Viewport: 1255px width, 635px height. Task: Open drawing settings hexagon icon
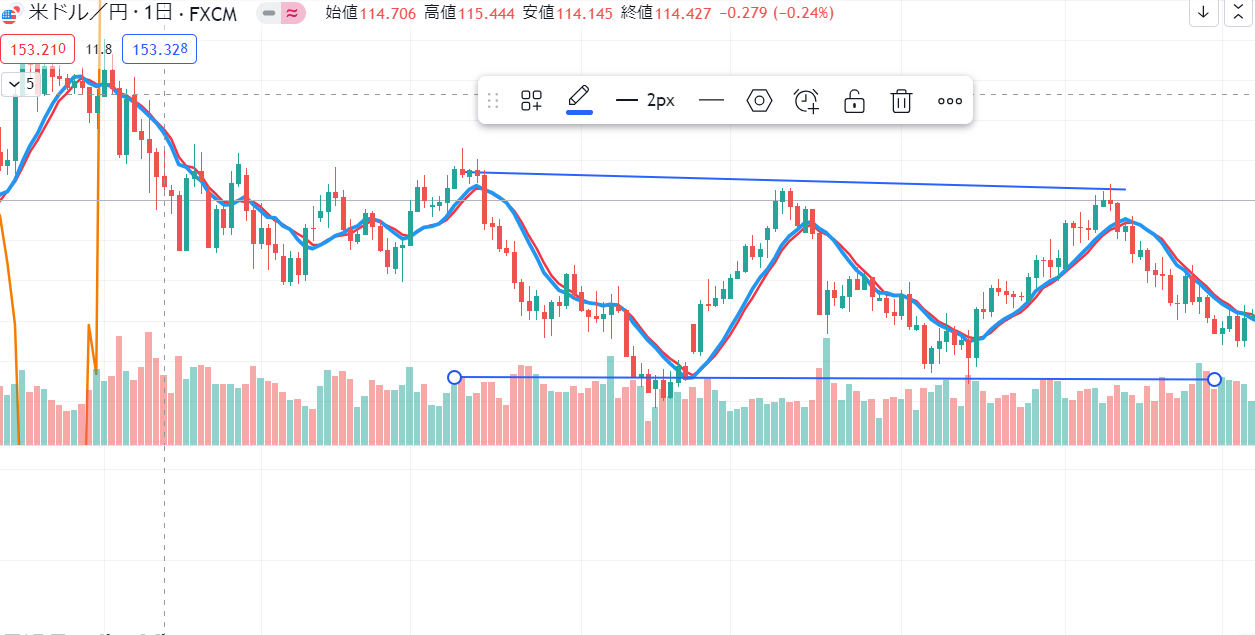pos(760,100)
